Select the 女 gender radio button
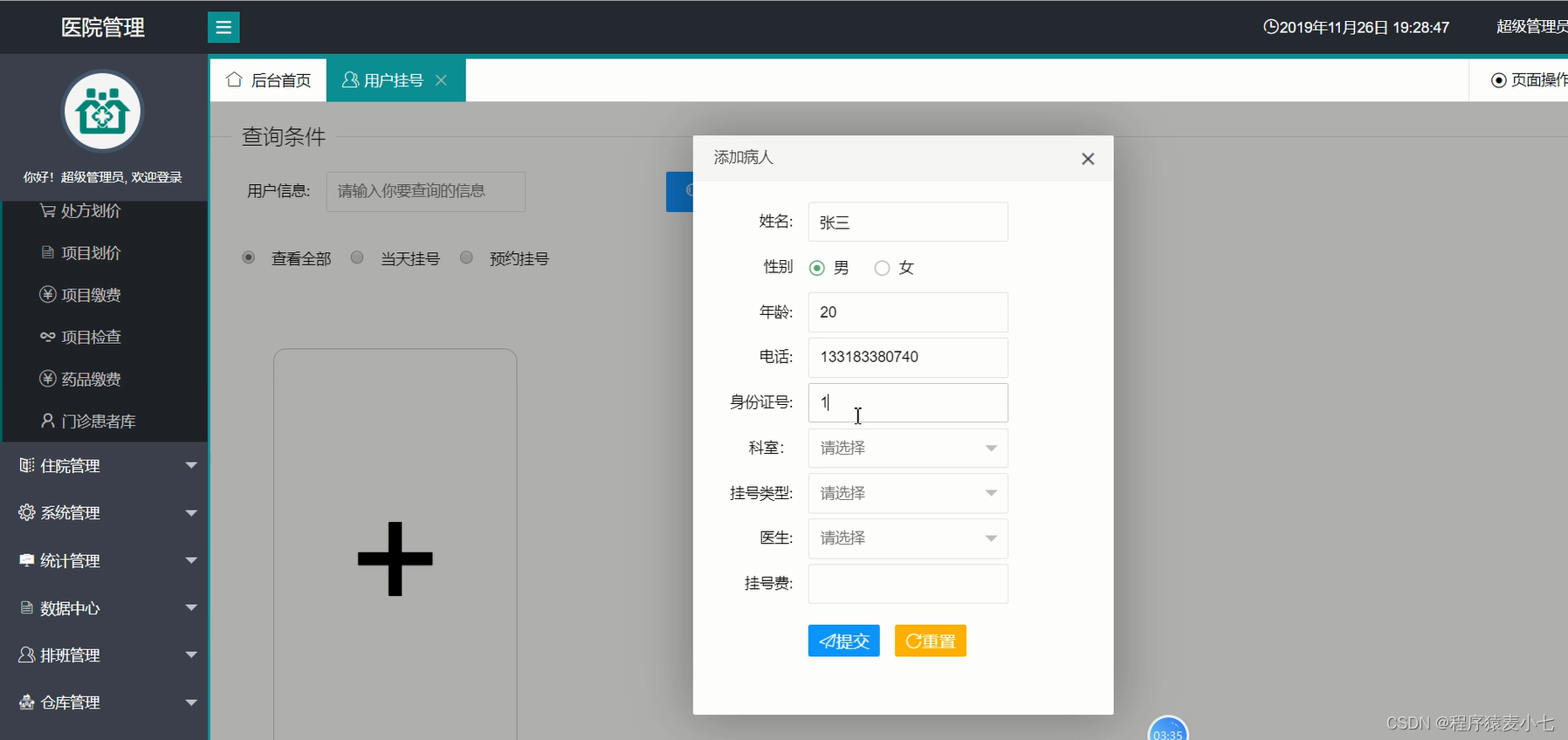1568x740 pixels. 882,268
